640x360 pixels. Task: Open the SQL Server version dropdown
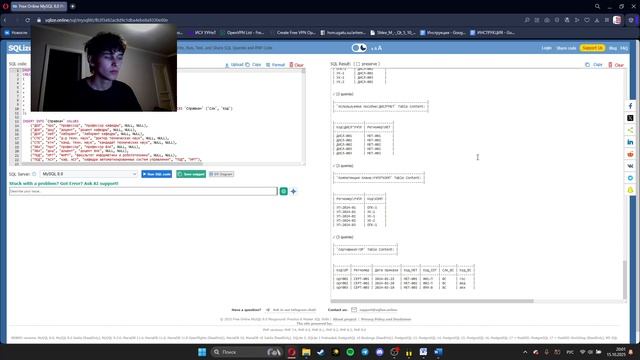(x=89, y=174)
